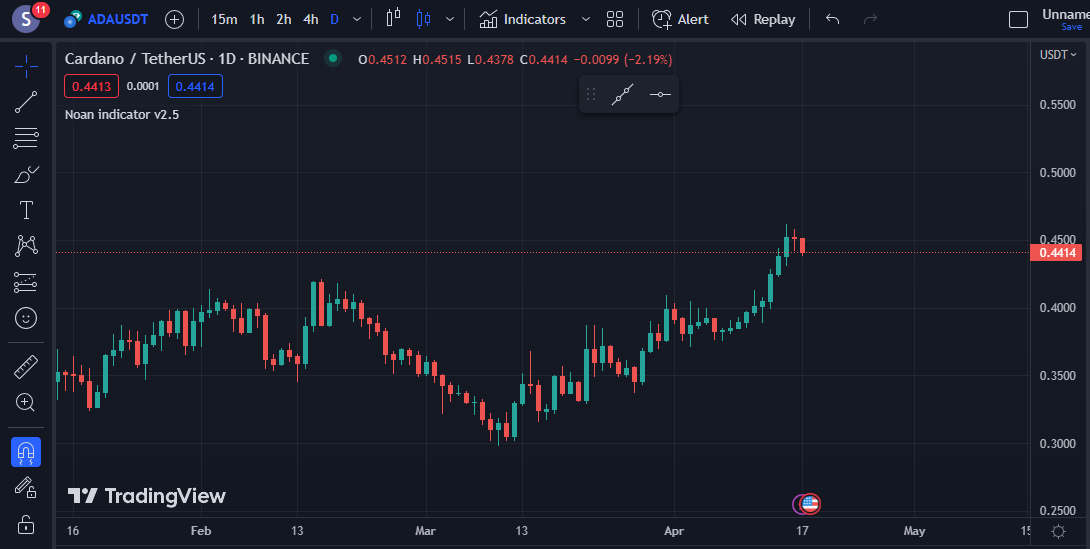Select the bars chart style icon
This screenshot has height=549, width=1090.
[x=393, y=19]
